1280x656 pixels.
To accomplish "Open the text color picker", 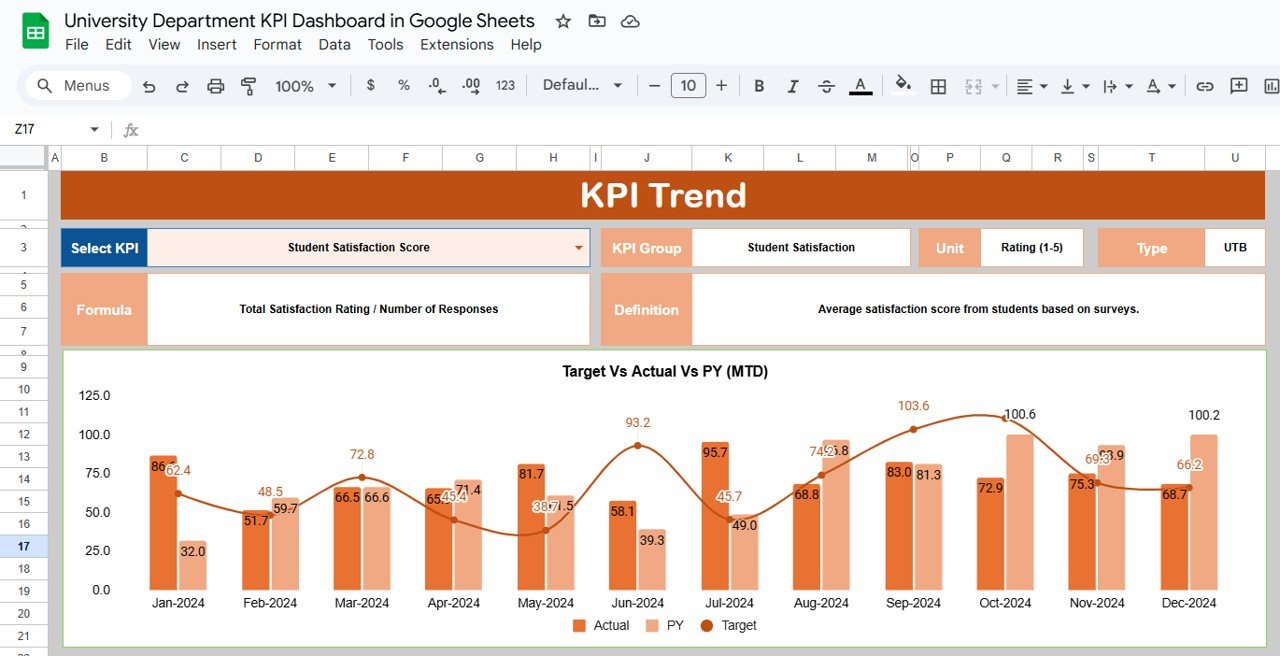I will 860,86.
